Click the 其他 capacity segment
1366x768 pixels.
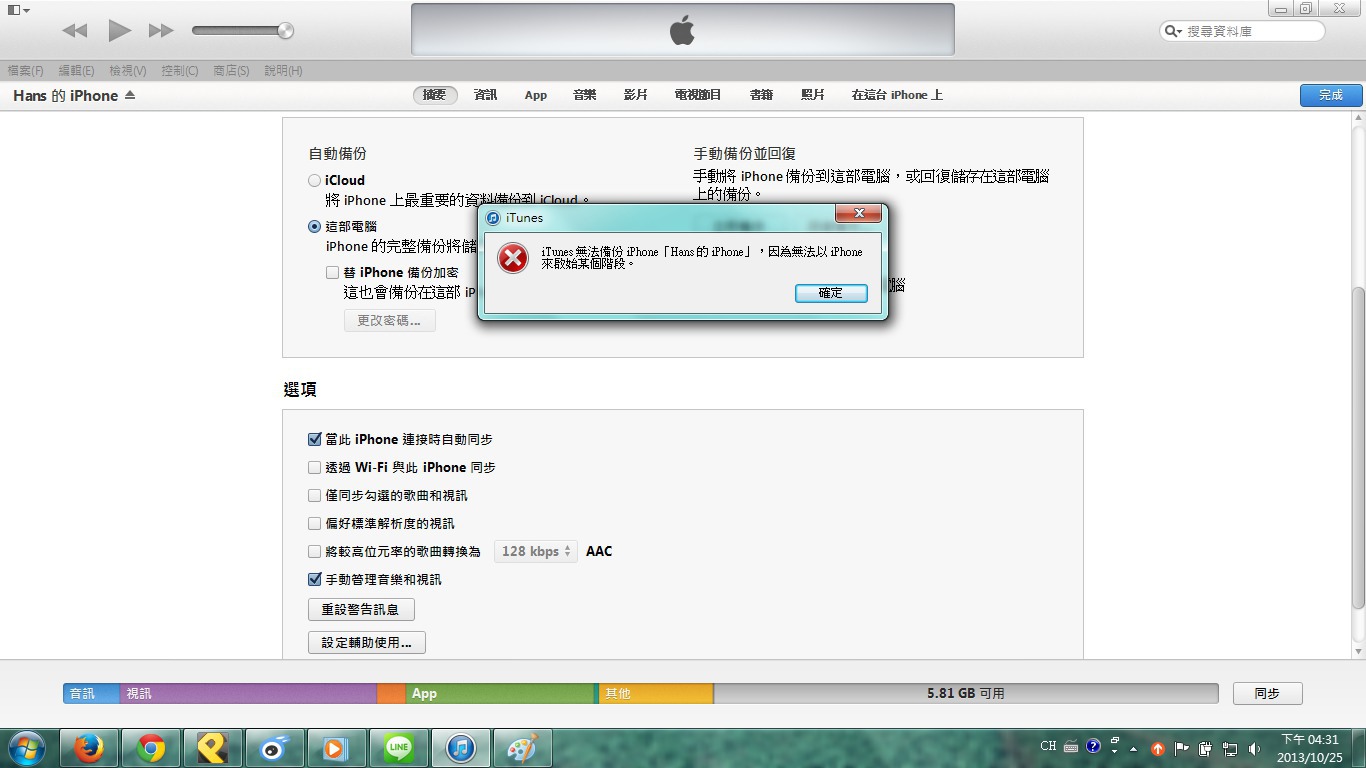(655, 693)
